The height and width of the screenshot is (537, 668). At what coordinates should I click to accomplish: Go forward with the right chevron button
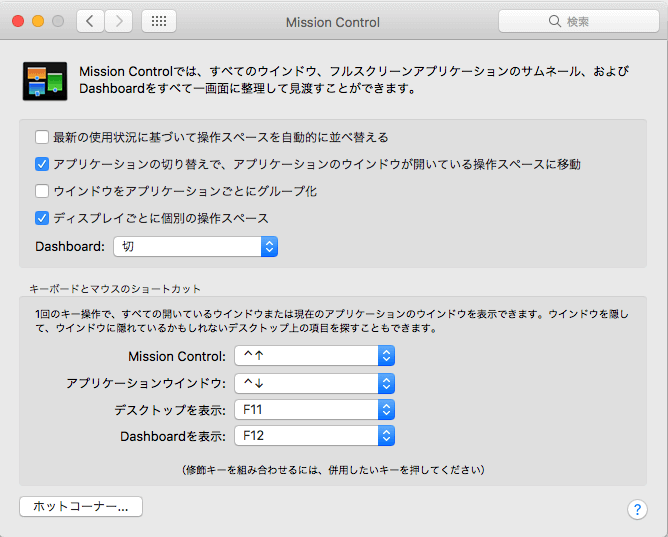pos(118,21)
